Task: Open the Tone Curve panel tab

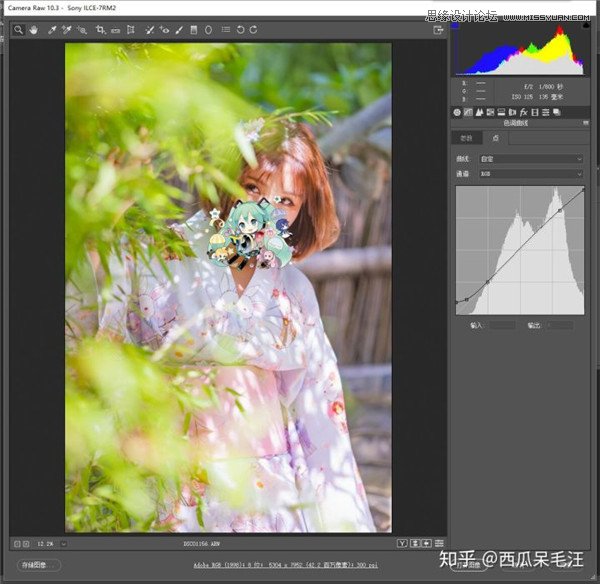Action: [468, 112]
